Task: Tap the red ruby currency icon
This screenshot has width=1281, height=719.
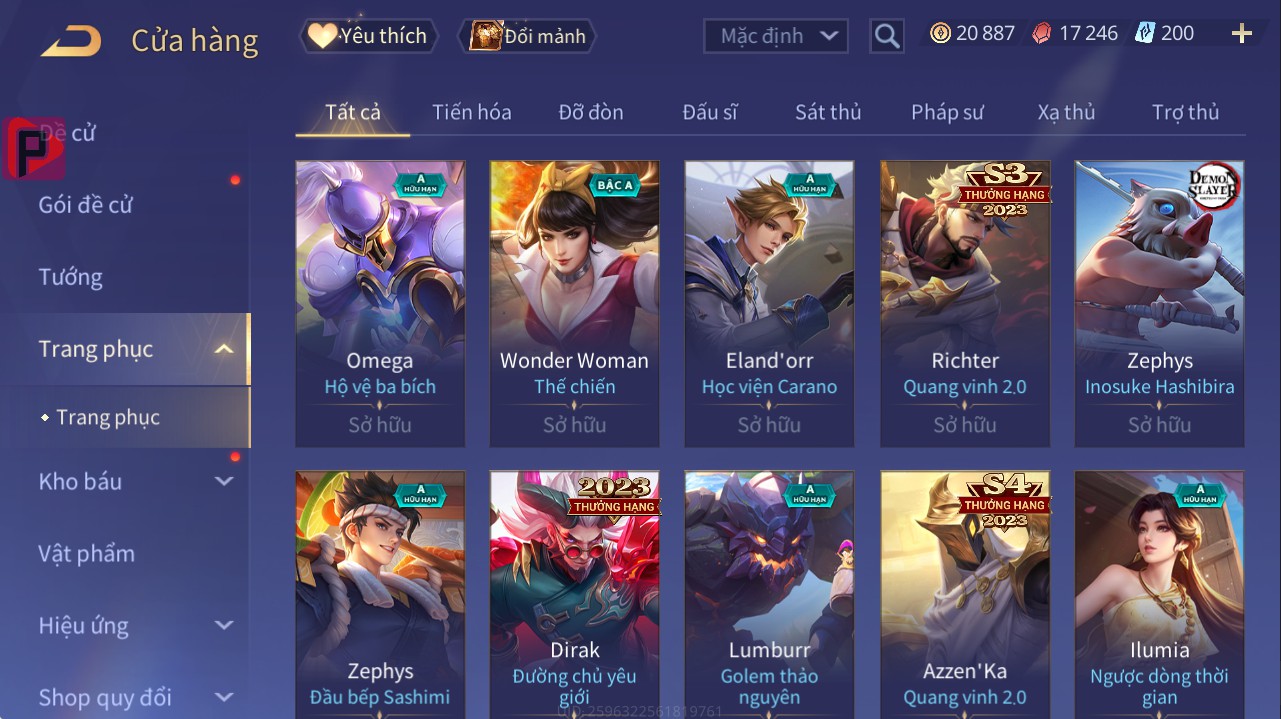Action: (1041, 33)
